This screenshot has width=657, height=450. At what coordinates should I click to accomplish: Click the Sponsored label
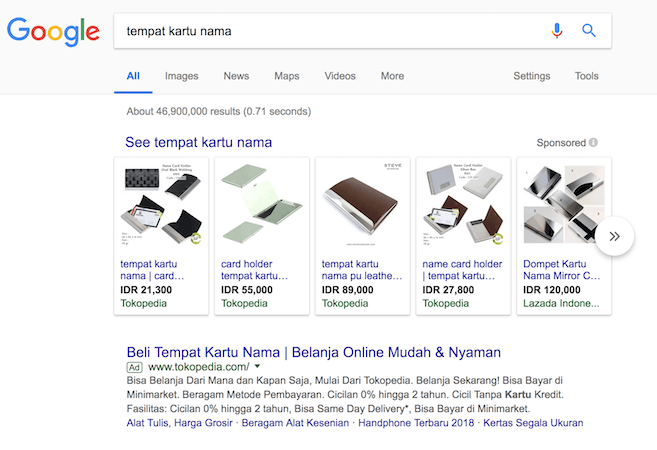click(x=561, y=143)
